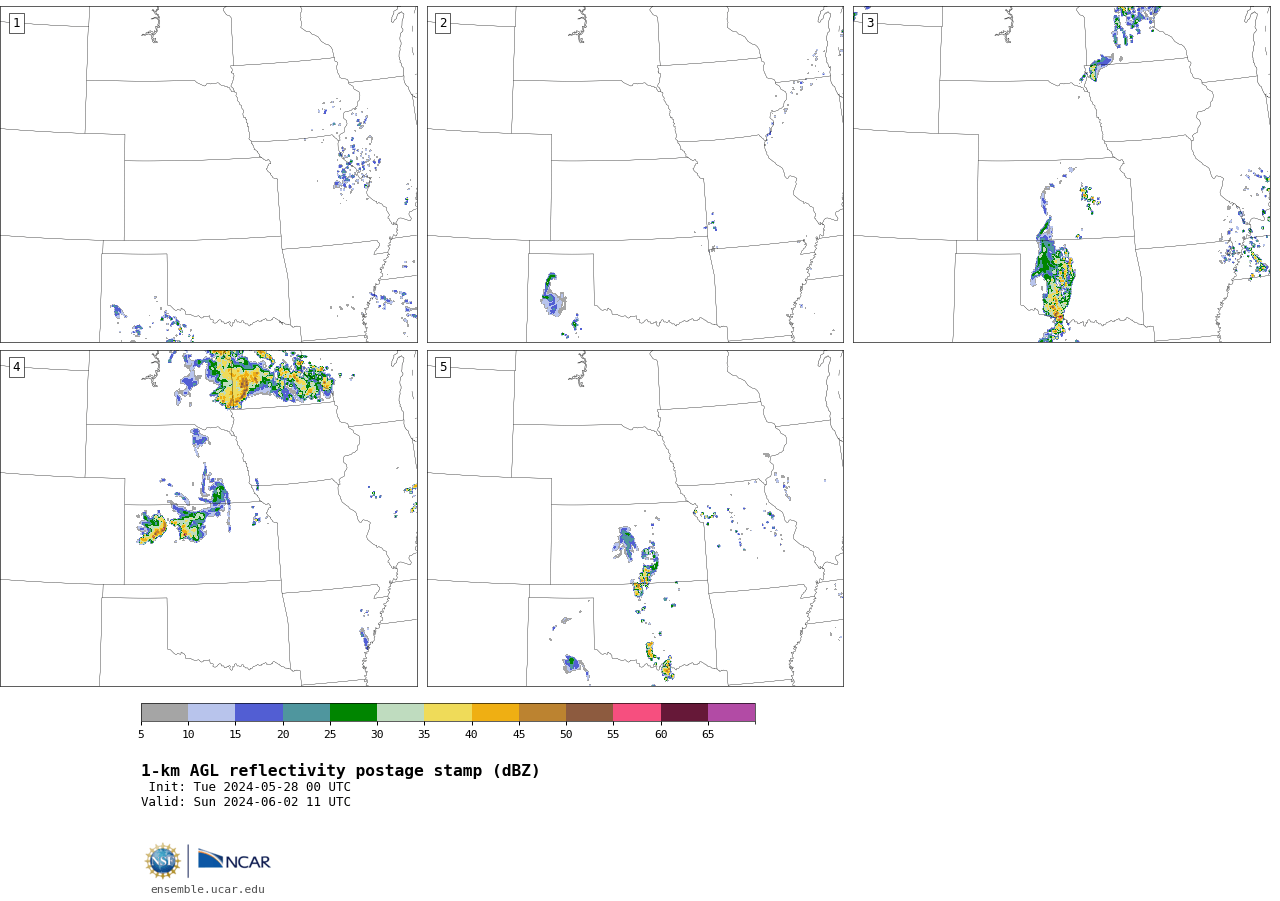Open the ensemble.ucar.edu link
Image resolution: width=1280 pixels, height=901 pixels.
tap(208, 889)
